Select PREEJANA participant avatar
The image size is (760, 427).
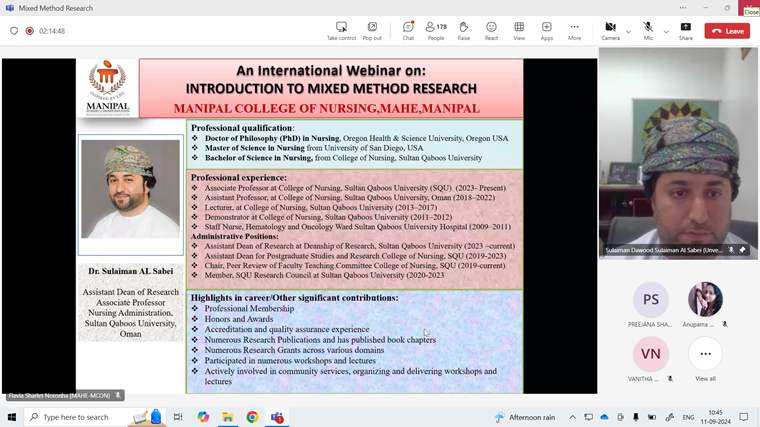coord(650,299)
